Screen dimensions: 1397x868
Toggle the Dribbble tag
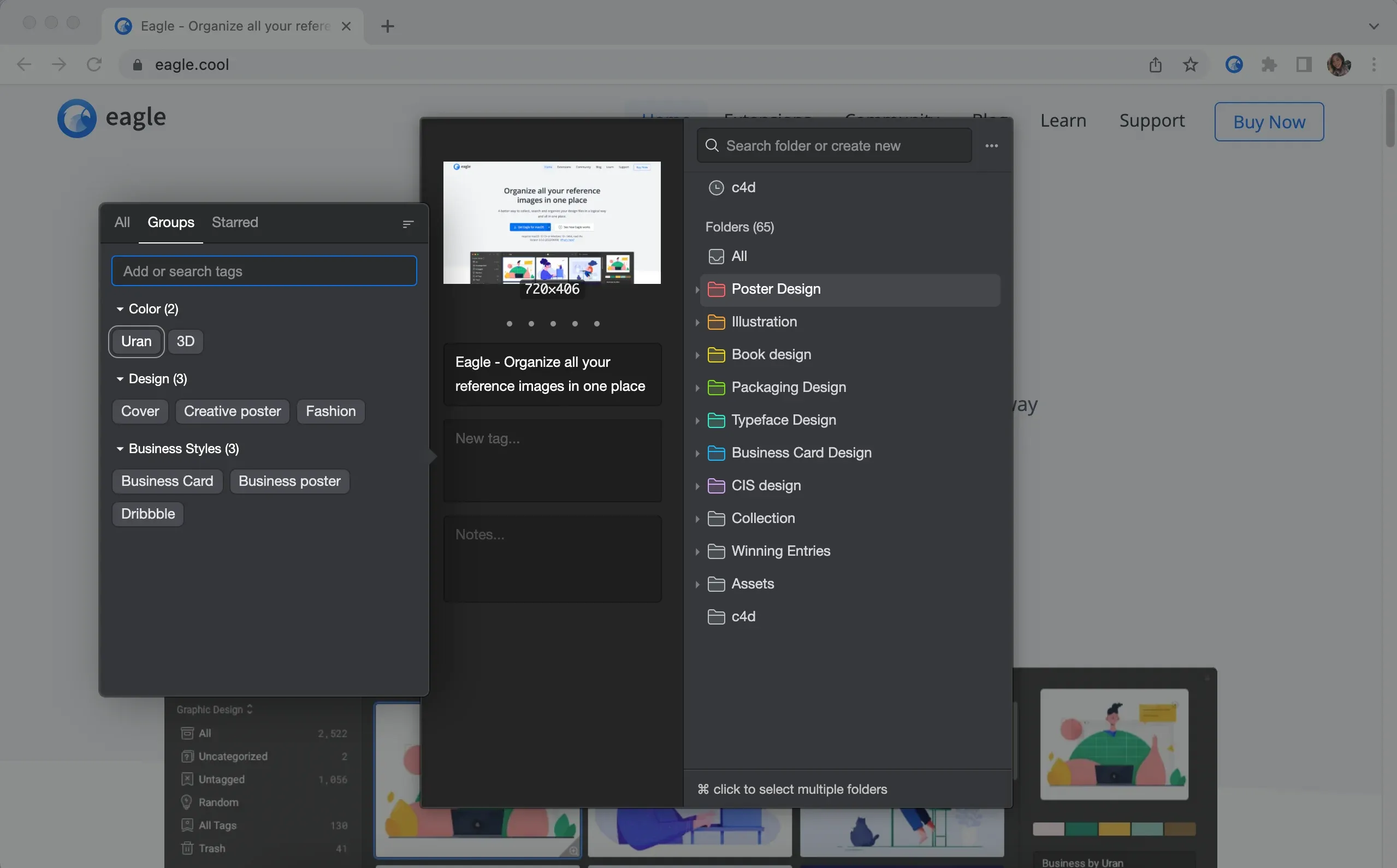148,514
